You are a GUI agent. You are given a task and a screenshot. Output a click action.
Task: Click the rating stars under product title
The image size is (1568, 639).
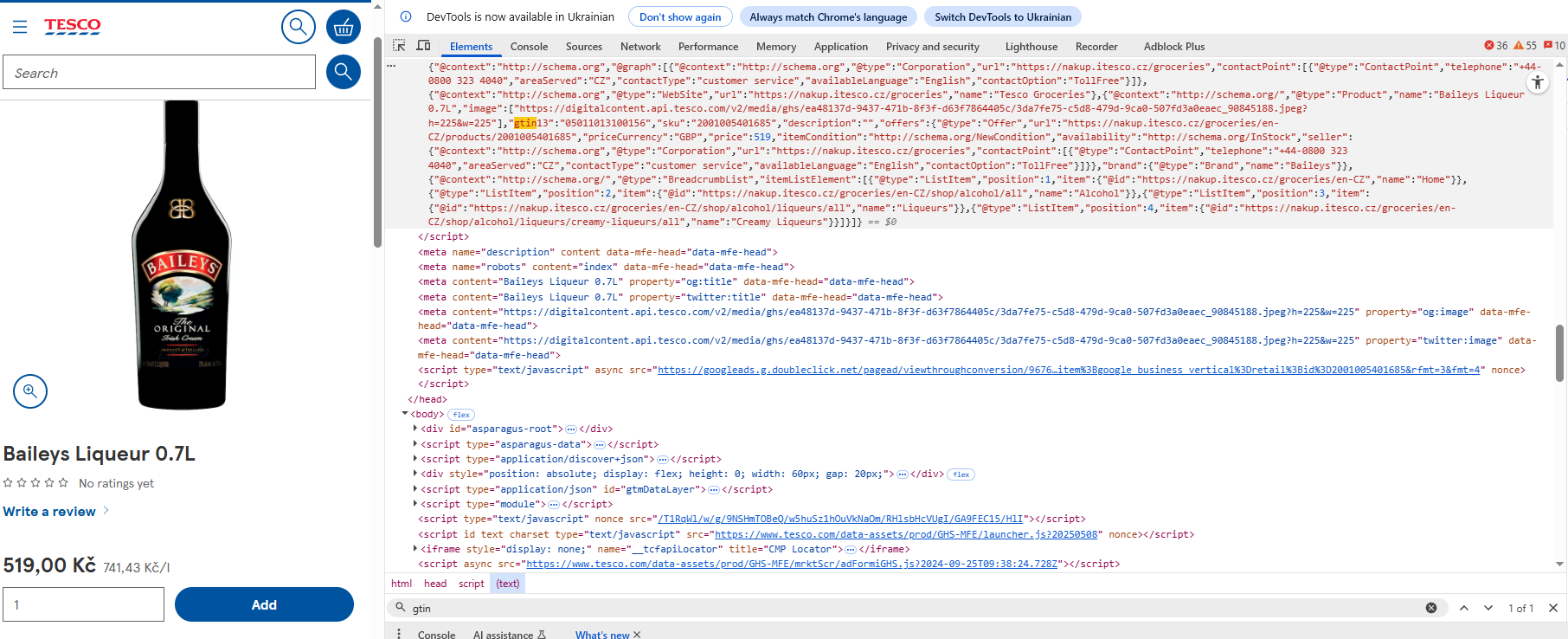(x=35, y=483)
